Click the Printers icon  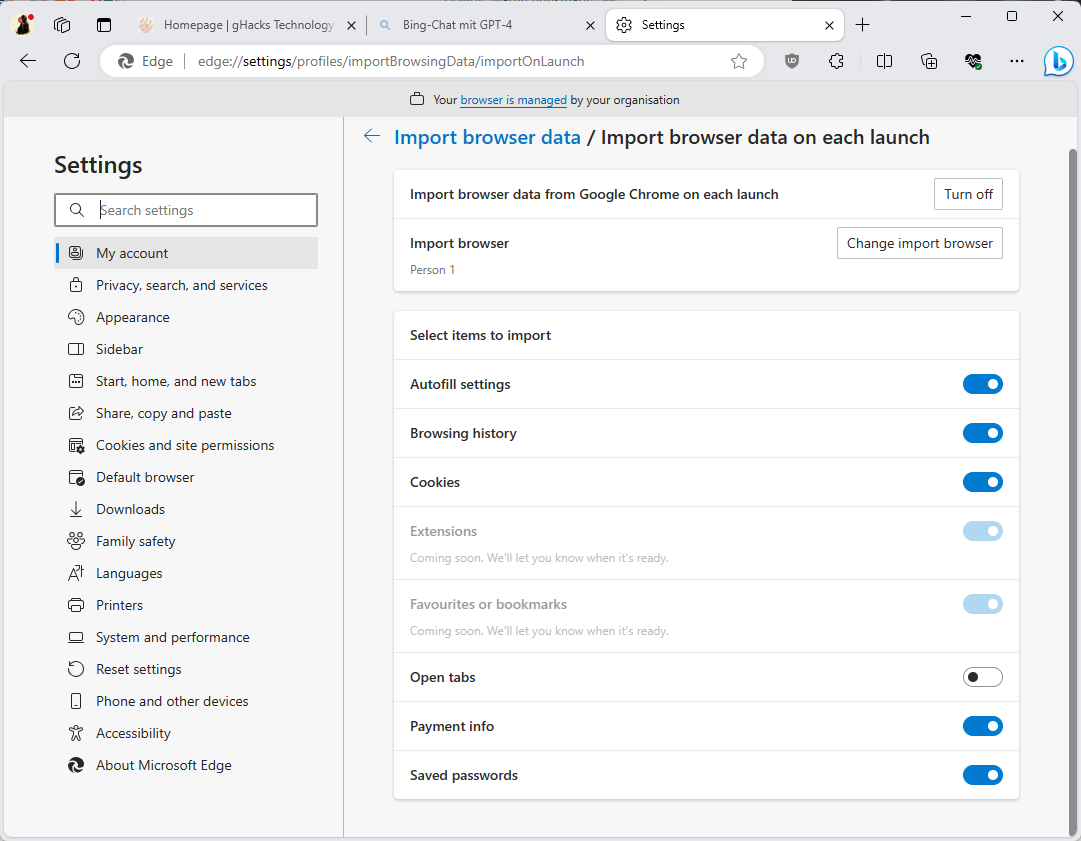coord(76,605)
